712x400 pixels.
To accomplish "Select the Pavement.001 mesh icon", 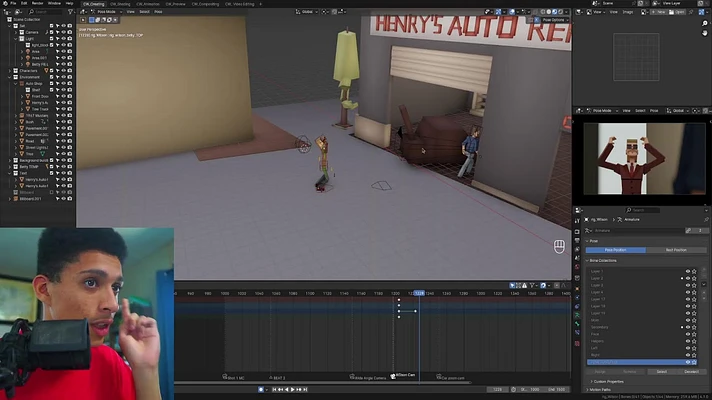I will pyautogui.click(x=21, y=128).
